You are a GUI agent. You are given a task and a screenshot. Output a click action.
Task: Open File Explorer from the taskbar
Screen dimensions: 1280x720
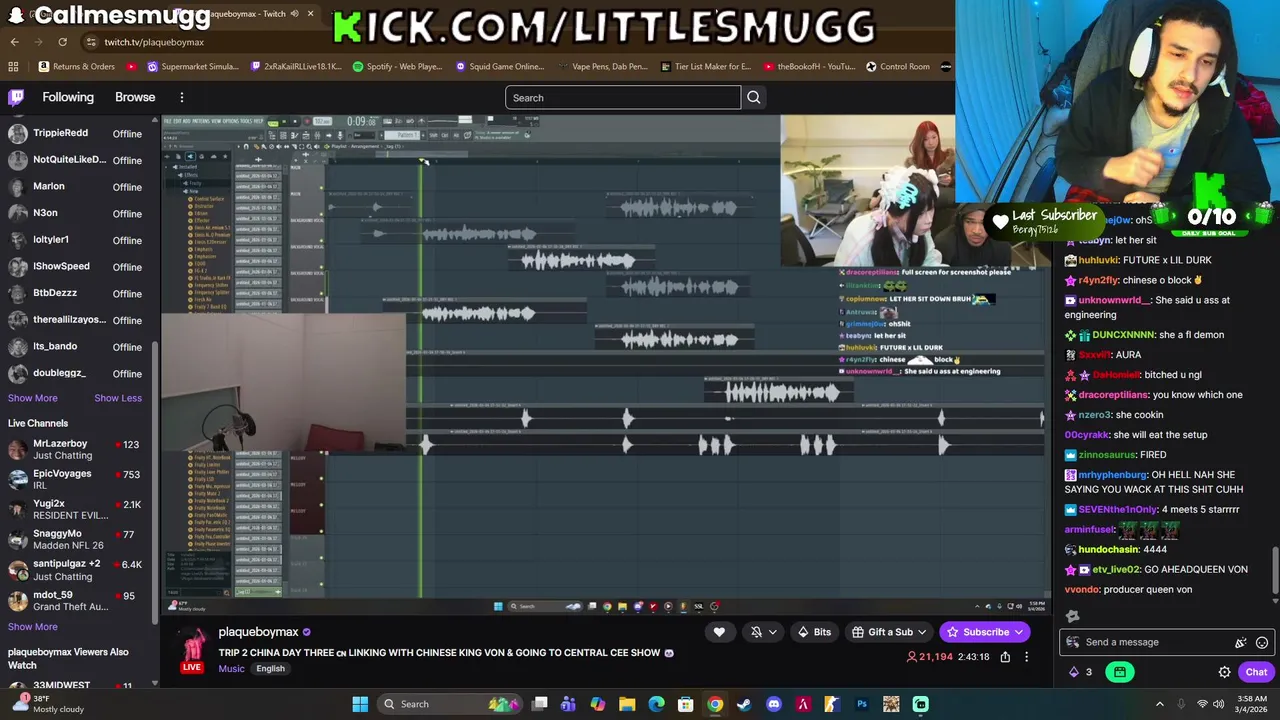(627, 704)
